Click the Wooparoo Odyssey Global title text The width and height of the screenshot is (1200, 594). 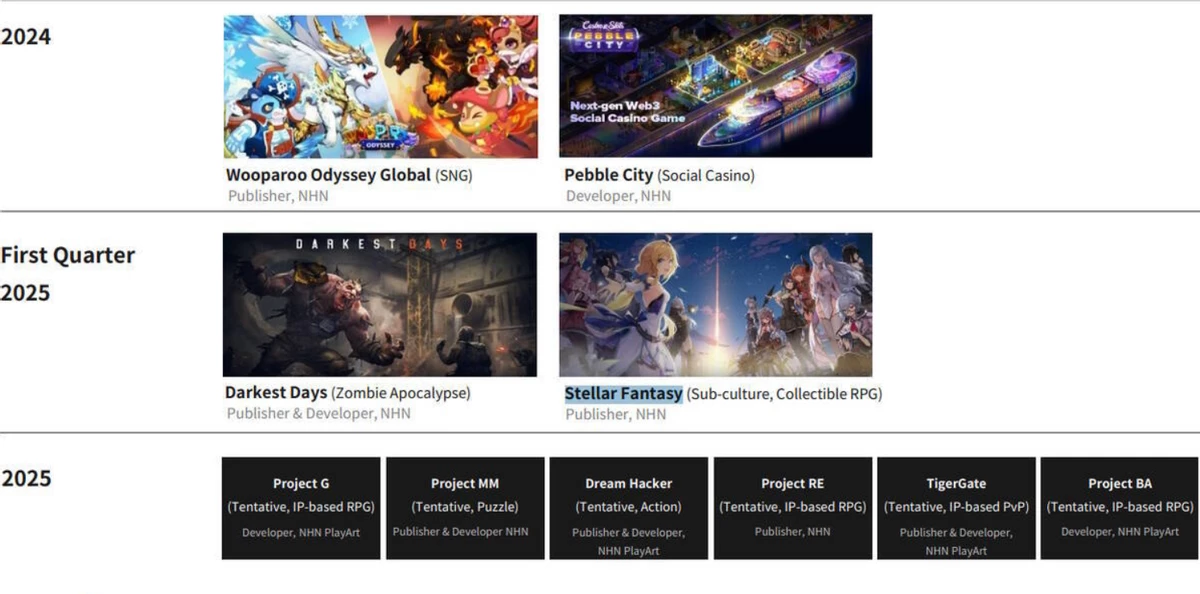click(x=328, y=175)
